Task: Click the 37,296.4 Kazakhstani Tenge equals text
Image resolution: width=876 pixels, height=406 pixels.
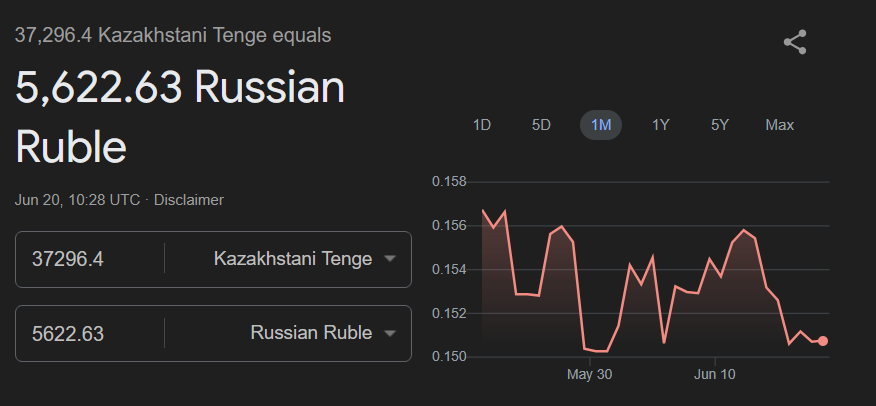Action: point(173,35)
